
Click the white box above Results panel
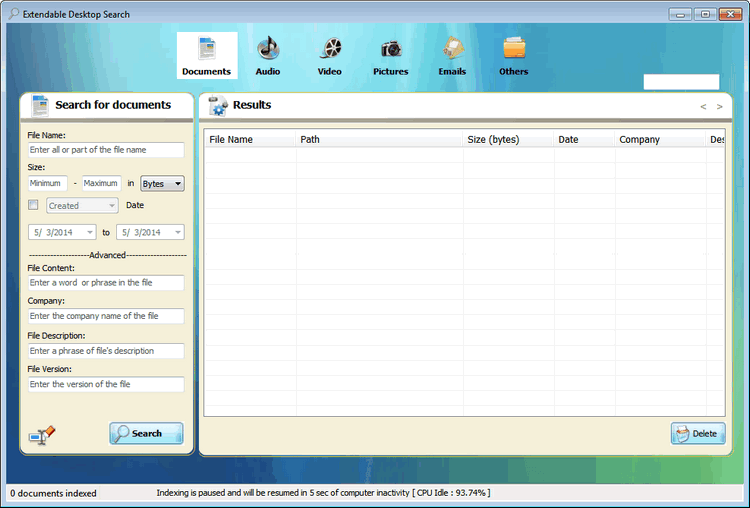[x=681, y=82]
